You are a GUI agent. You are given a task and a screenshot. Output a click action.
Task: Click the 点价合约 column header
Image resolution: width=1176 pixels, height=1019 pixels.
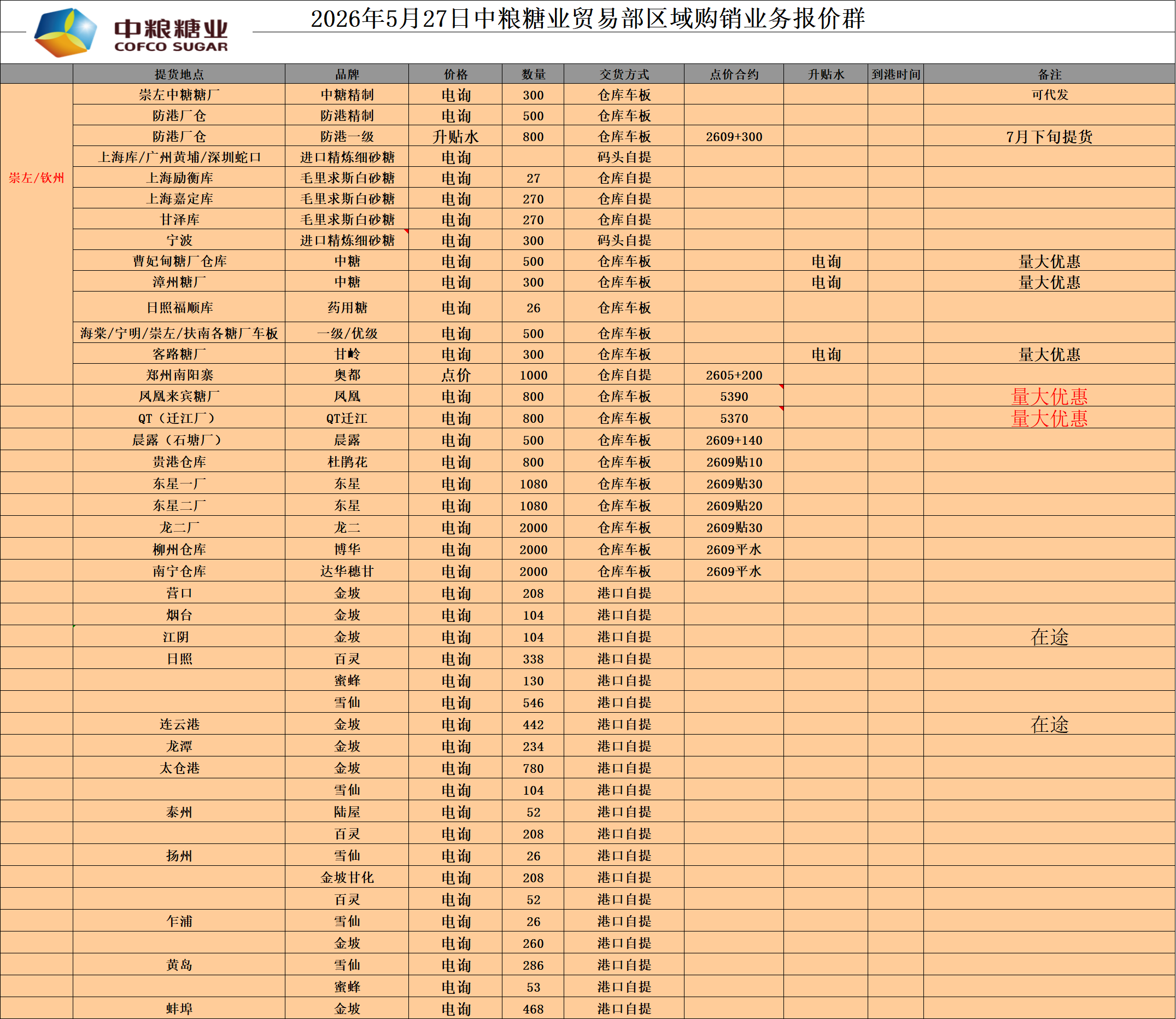pos(734,74)
